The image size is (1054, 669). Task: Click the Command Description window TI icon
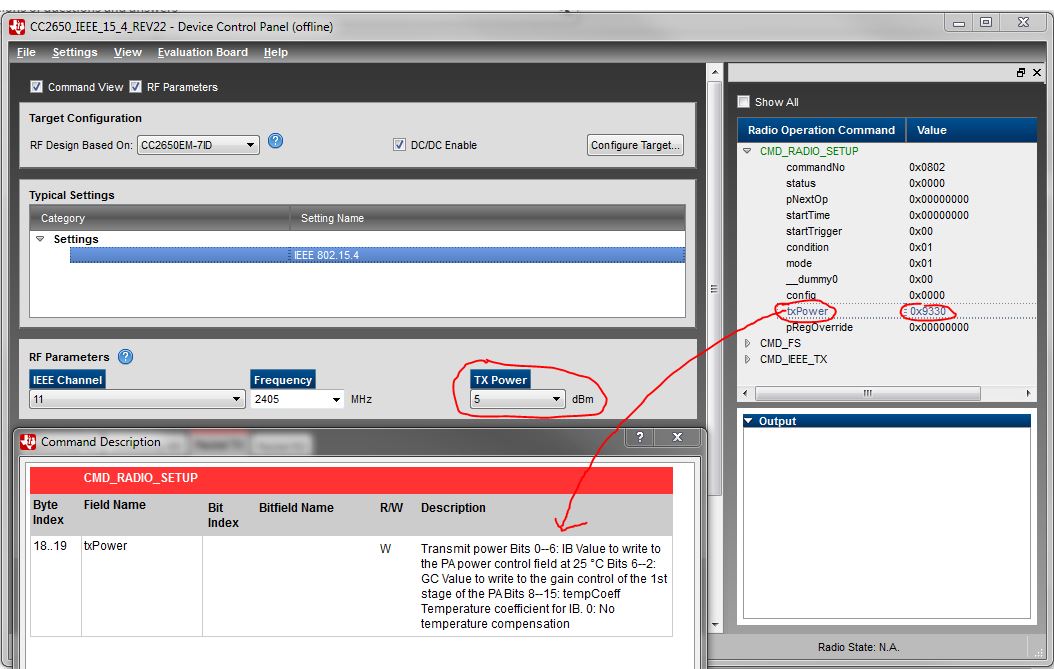click(28, 442)
